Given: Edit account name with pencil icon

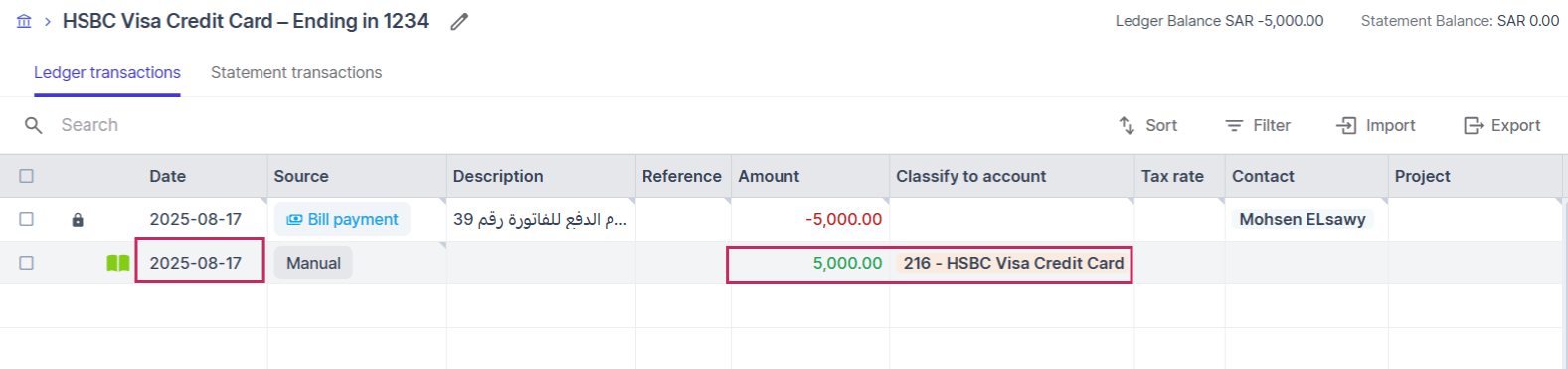Looking at the screenshot, I should 459,21.
